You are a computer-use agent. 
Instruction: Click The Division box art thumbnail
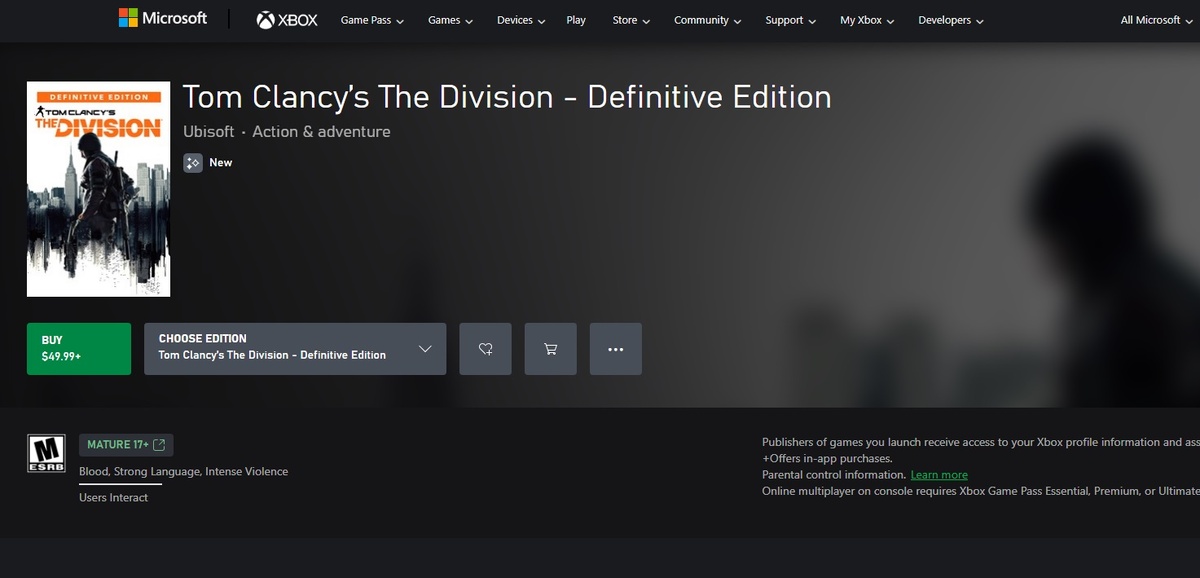pyautogui.click(x=98, y=190)
